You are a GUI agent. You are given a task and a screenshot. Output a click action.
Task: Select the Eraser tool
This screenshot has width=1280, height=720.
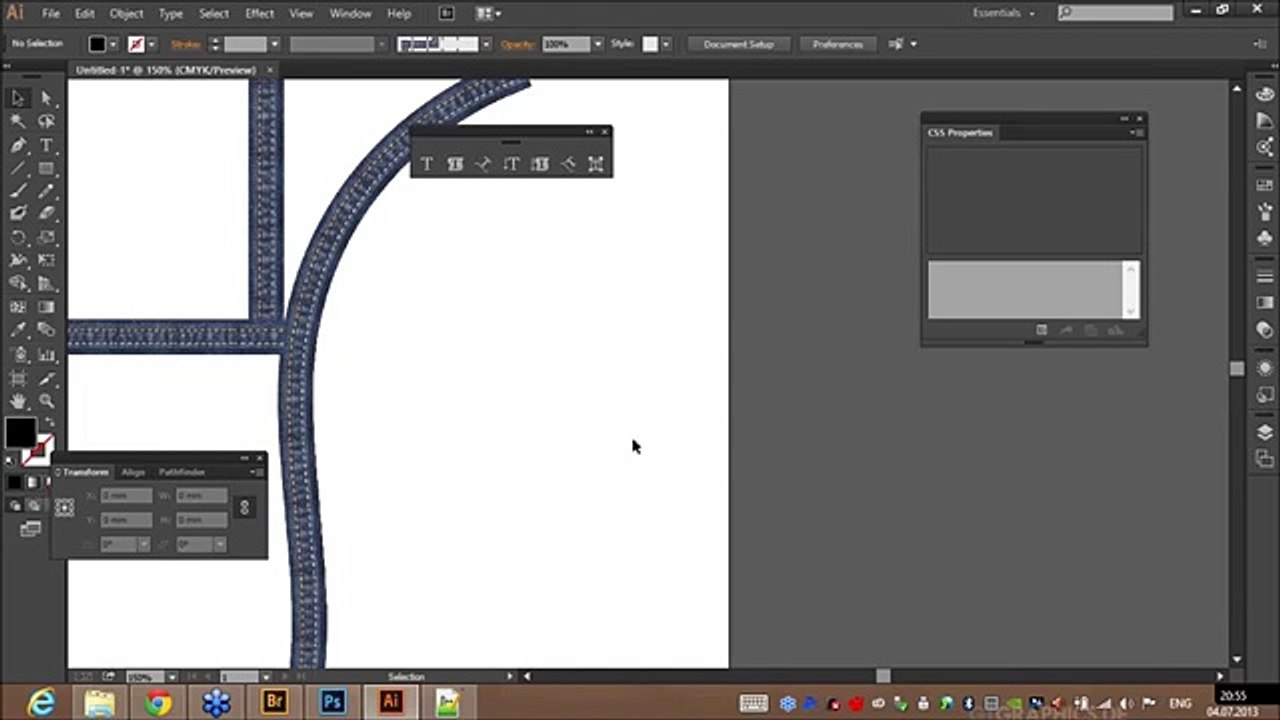46,213
